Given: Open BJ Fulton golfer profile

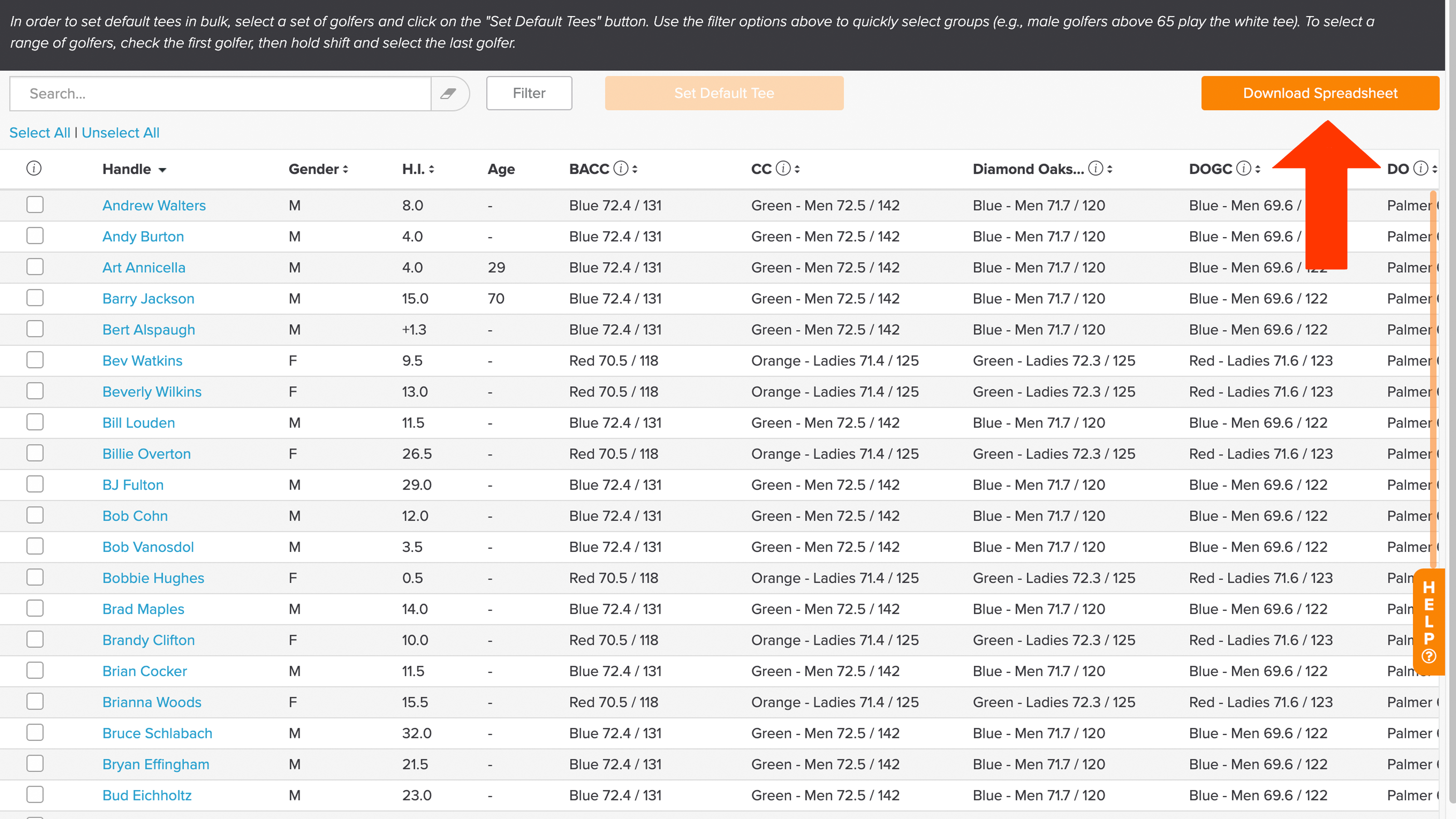Looking at the screenshot, I should [x=133, y=485].
